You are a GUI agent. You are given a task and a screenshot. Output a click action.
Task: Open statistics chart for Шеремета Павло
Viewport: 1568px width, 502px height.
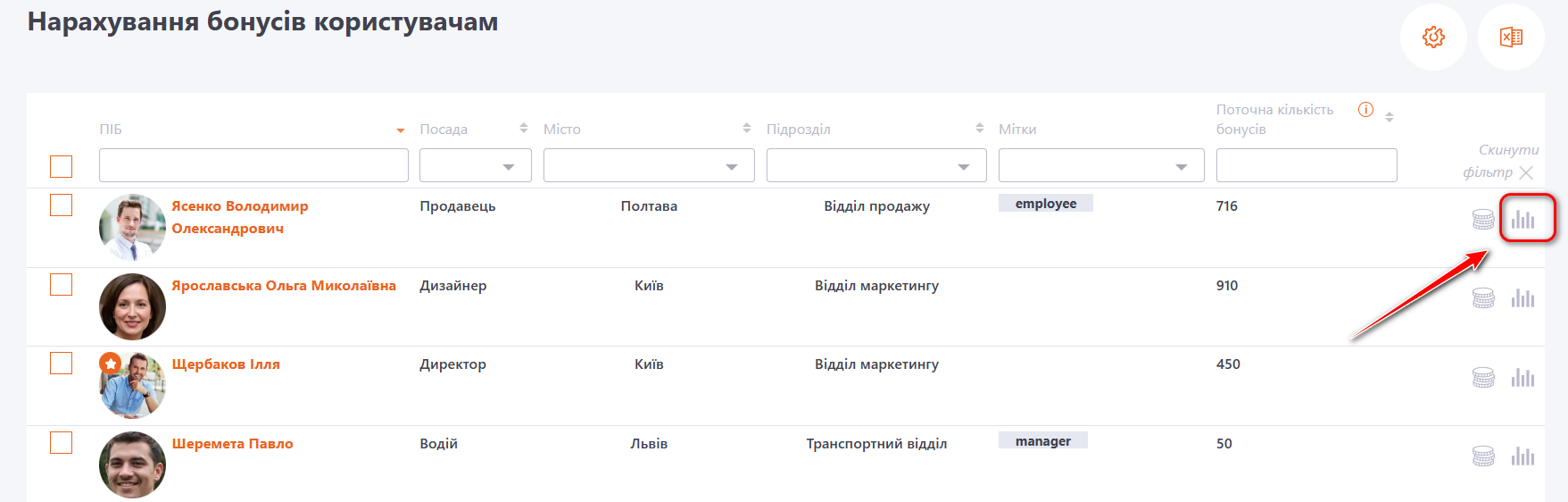click(1522, 456)
